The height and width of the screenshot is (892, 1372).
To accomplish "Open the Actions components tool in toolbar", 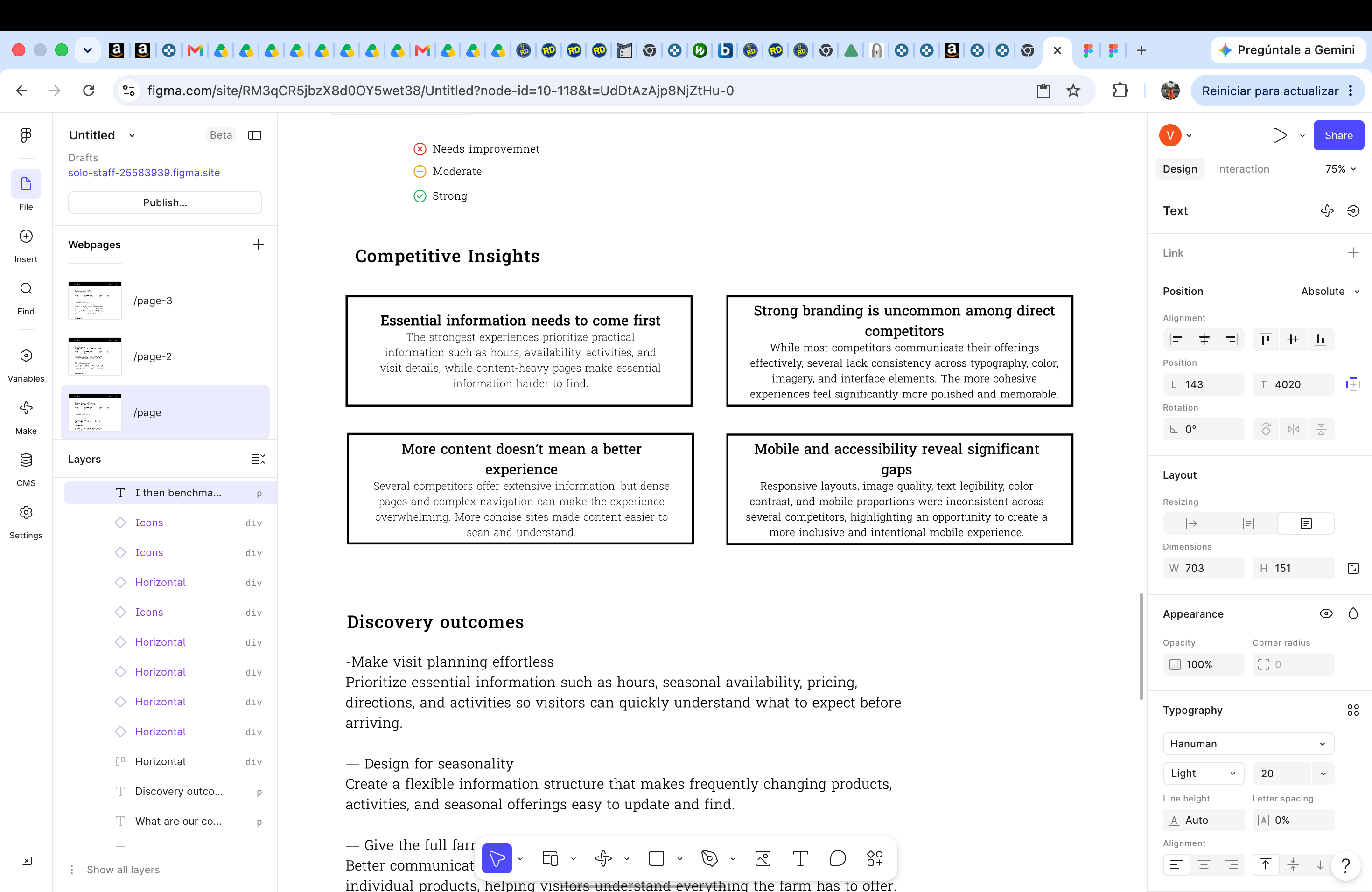I will pyautogui.click(x=875, y=858).
